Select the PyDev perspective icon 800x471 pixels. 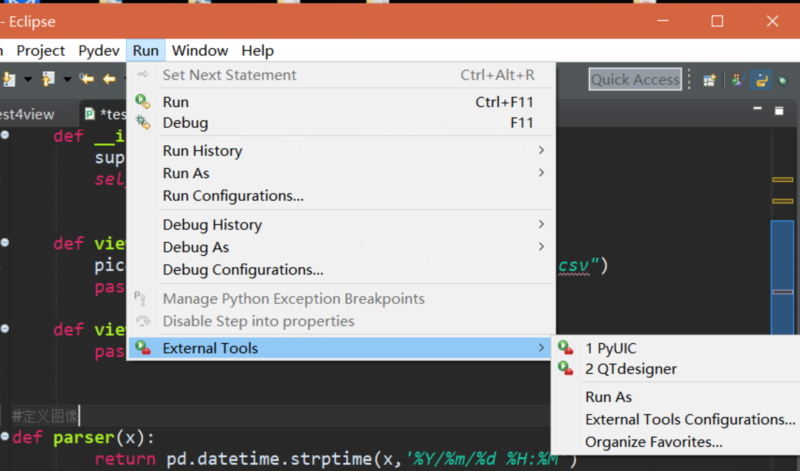coord(761,80)
